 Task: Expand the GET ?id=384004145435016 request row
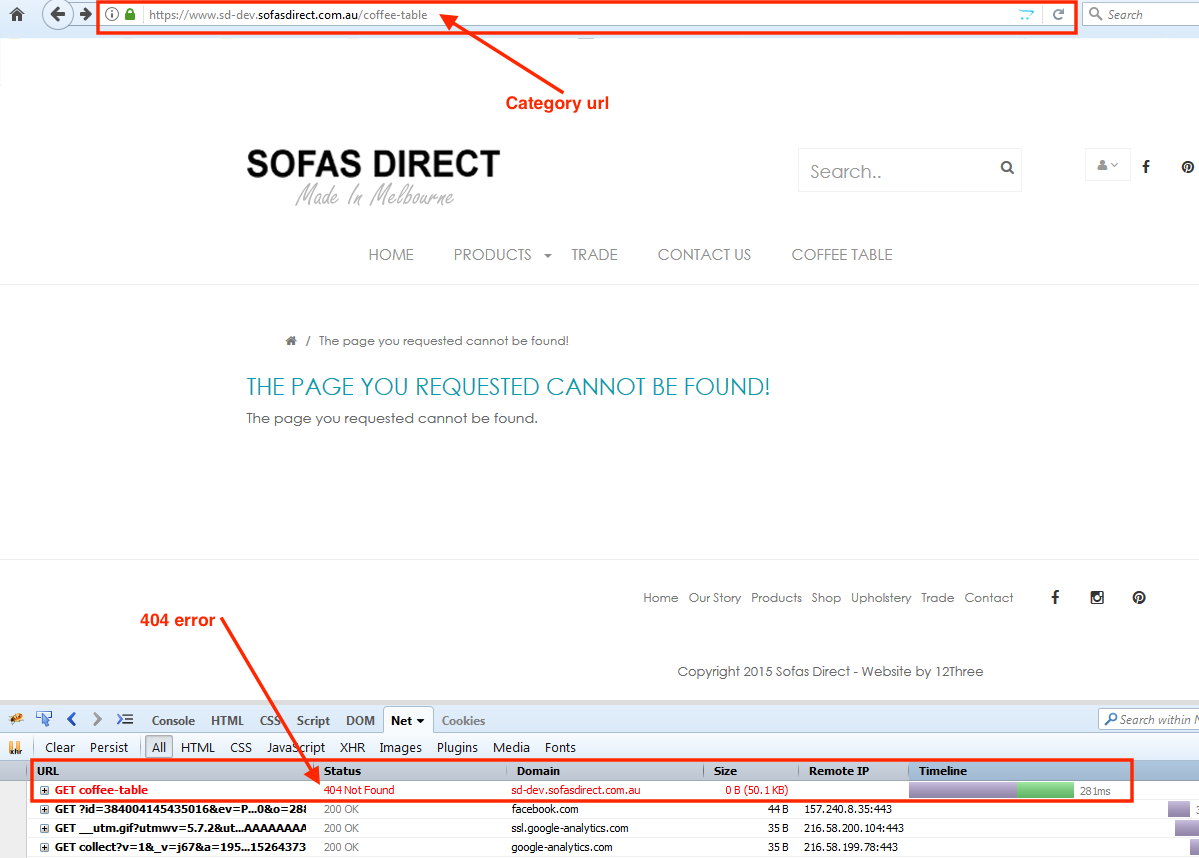[44, 810]
